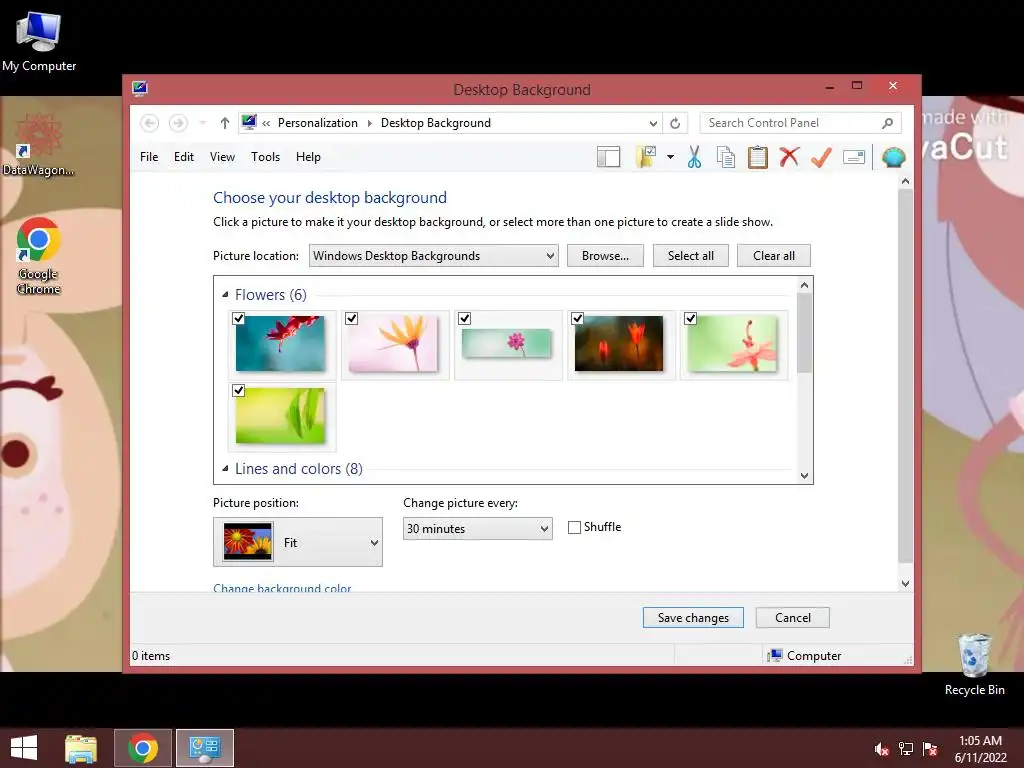
Task: Click the red X Delete icon
Action: pos(789,157)
